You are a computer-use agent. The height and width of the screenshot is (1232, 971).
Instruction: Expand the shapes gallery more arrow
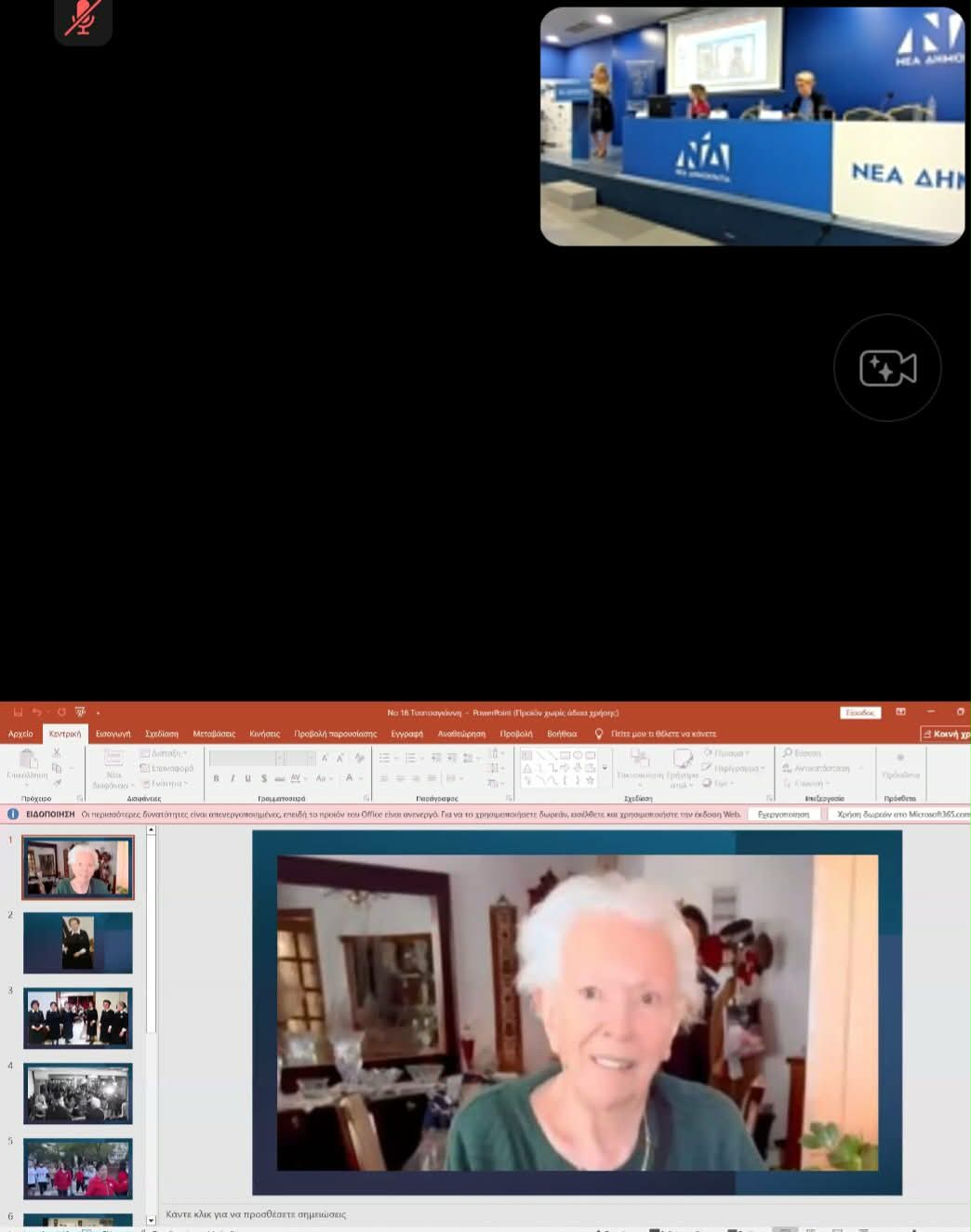point(605,768)
